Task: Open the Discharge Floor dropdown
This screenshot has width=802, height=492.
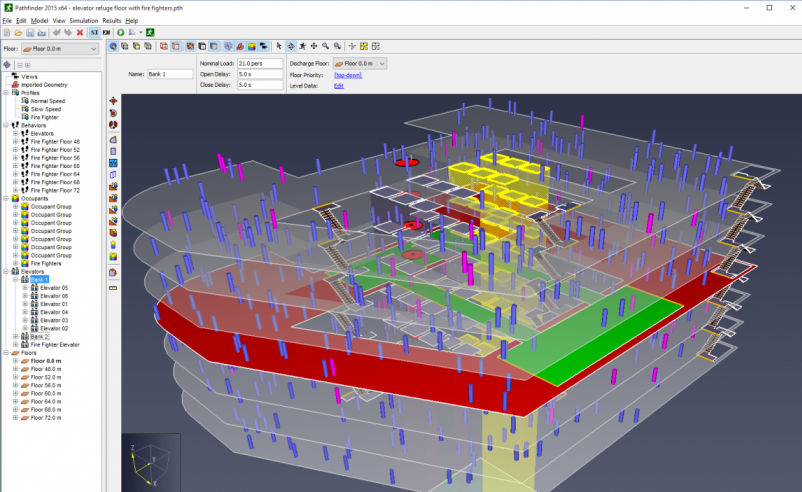Action: click(360, 63)
